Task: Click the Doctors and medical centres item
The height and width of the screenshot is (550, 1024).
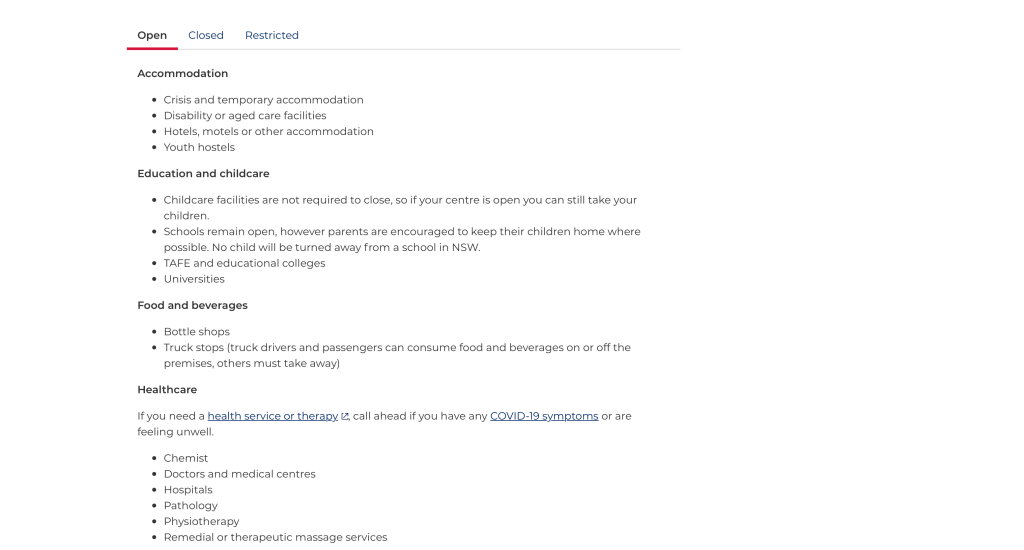Action: point(240,474)
